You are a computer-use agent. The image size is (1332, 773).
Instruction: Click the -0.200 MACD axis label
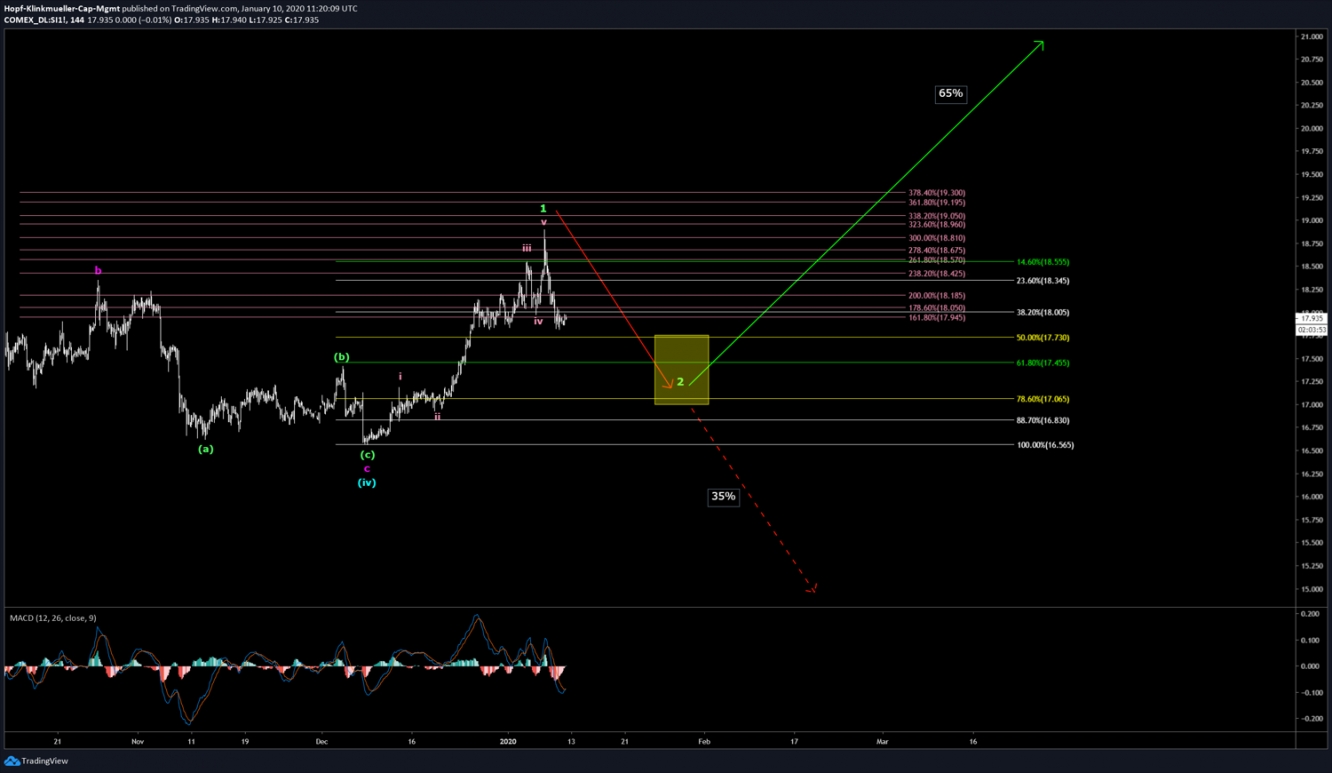(x=1310, y=719)
